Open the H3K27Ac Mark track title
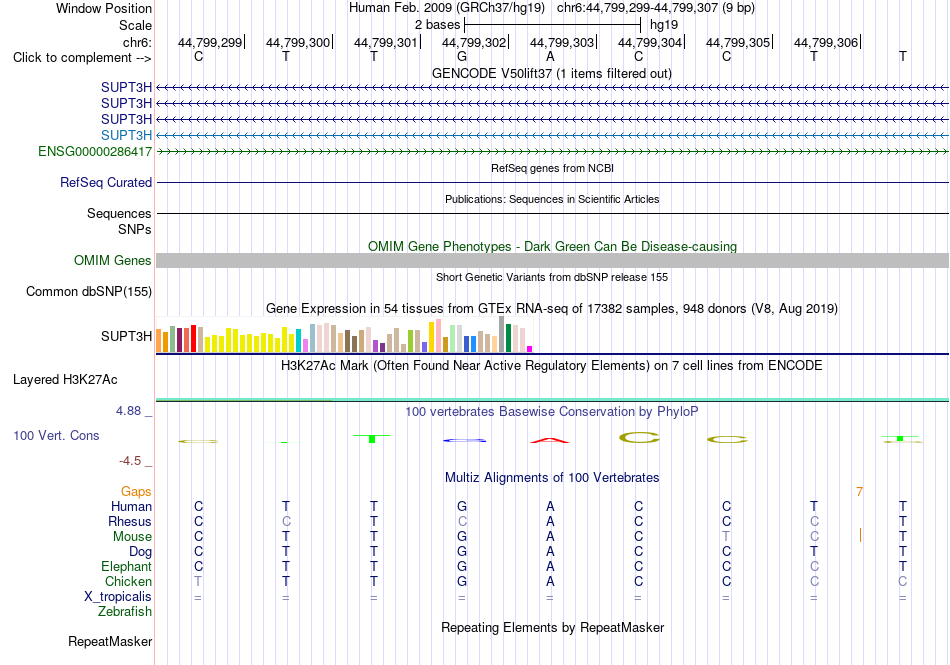The width and height of the screenshot is (950, 665). (551, 366)
